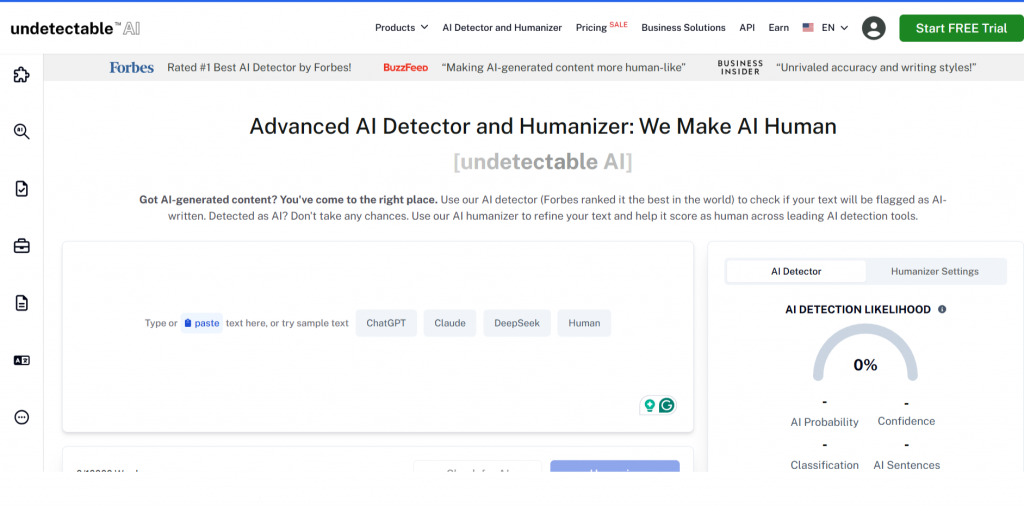Open the user profile avatar icon
The height and width of the screenshot is (506, 1024).
(x=873, y=28)
